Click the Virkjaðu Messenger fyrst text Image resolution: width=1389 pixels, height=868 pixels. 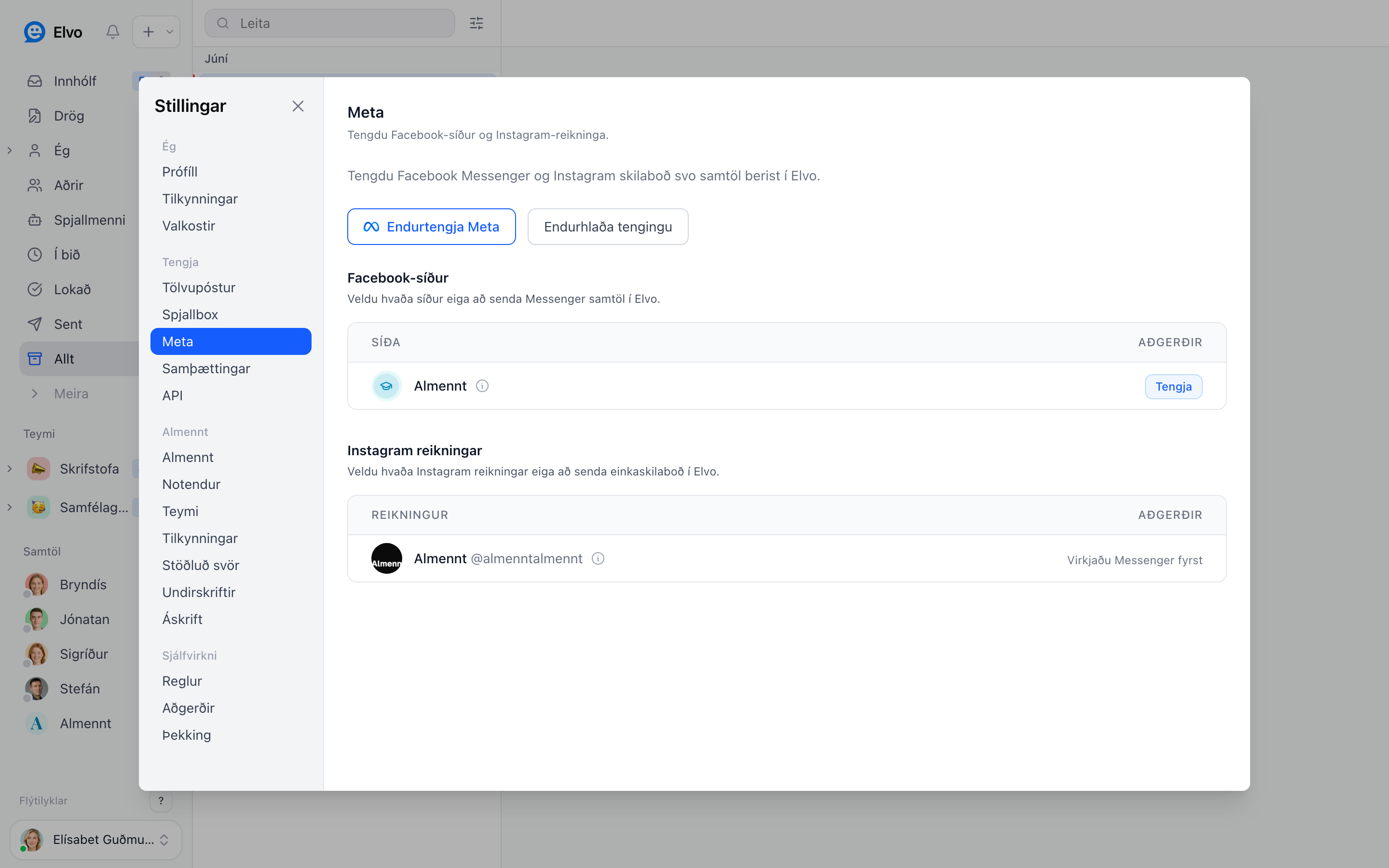tap(1134, 560)
